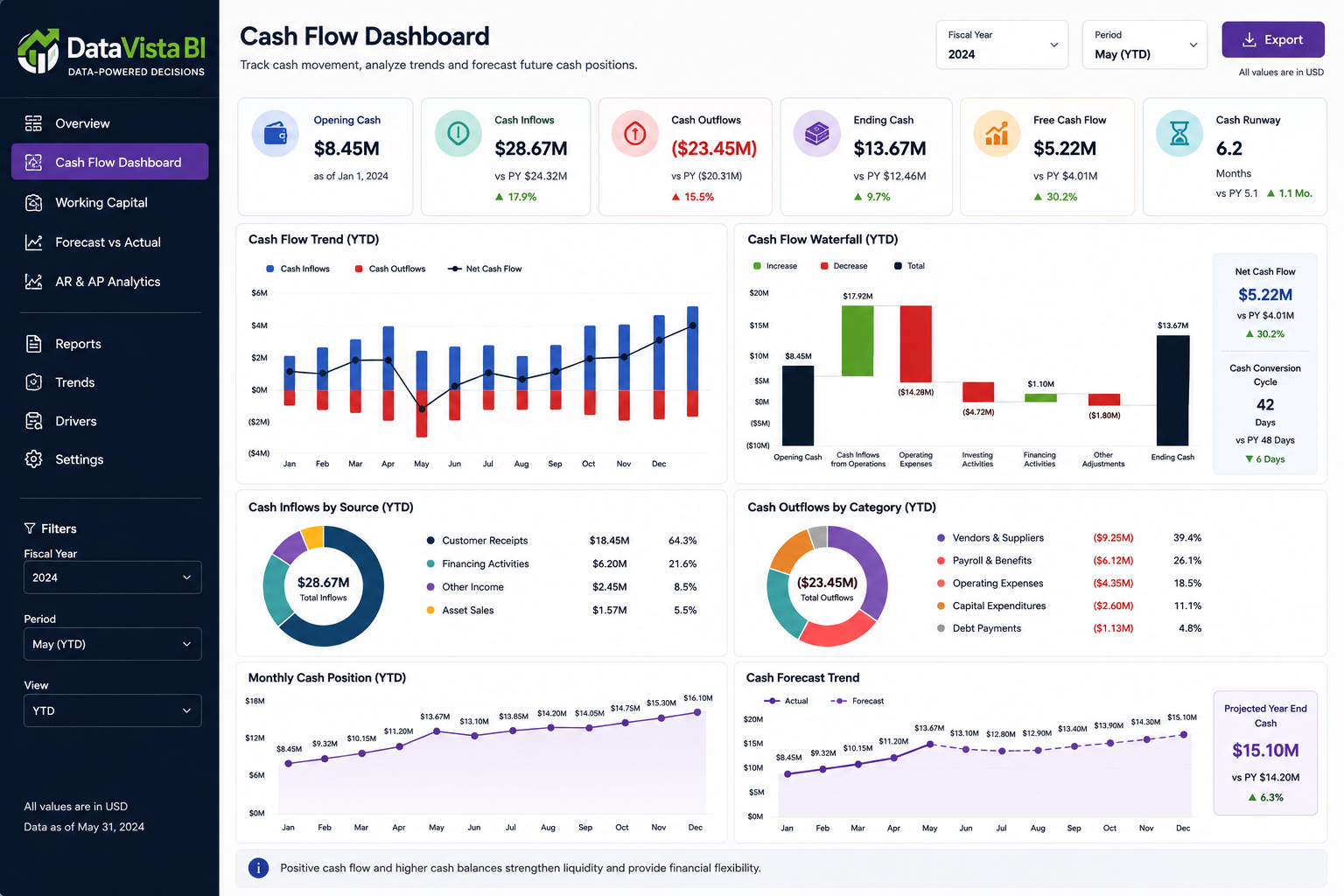
Task: Click the blue info icon in footer banner
Action: [x=258, y=868]
